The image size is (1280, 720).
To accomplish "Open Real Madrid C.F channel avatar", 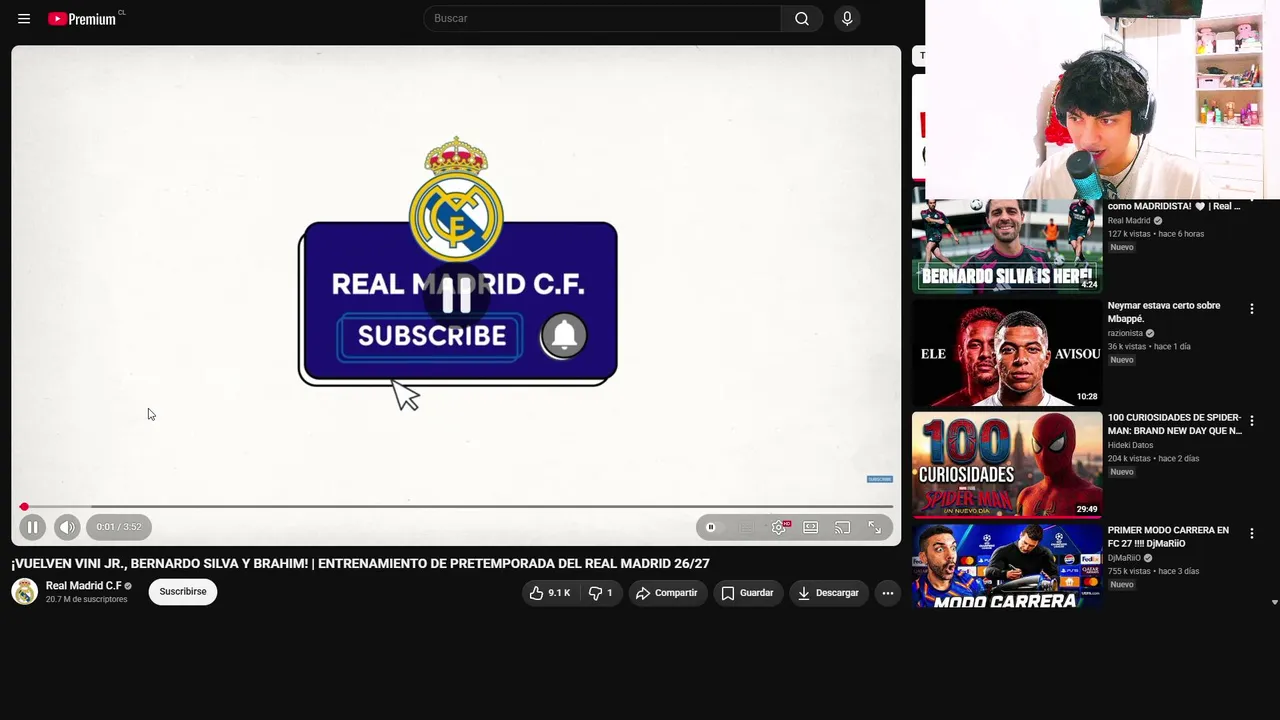I will click(x=25, y=592).
